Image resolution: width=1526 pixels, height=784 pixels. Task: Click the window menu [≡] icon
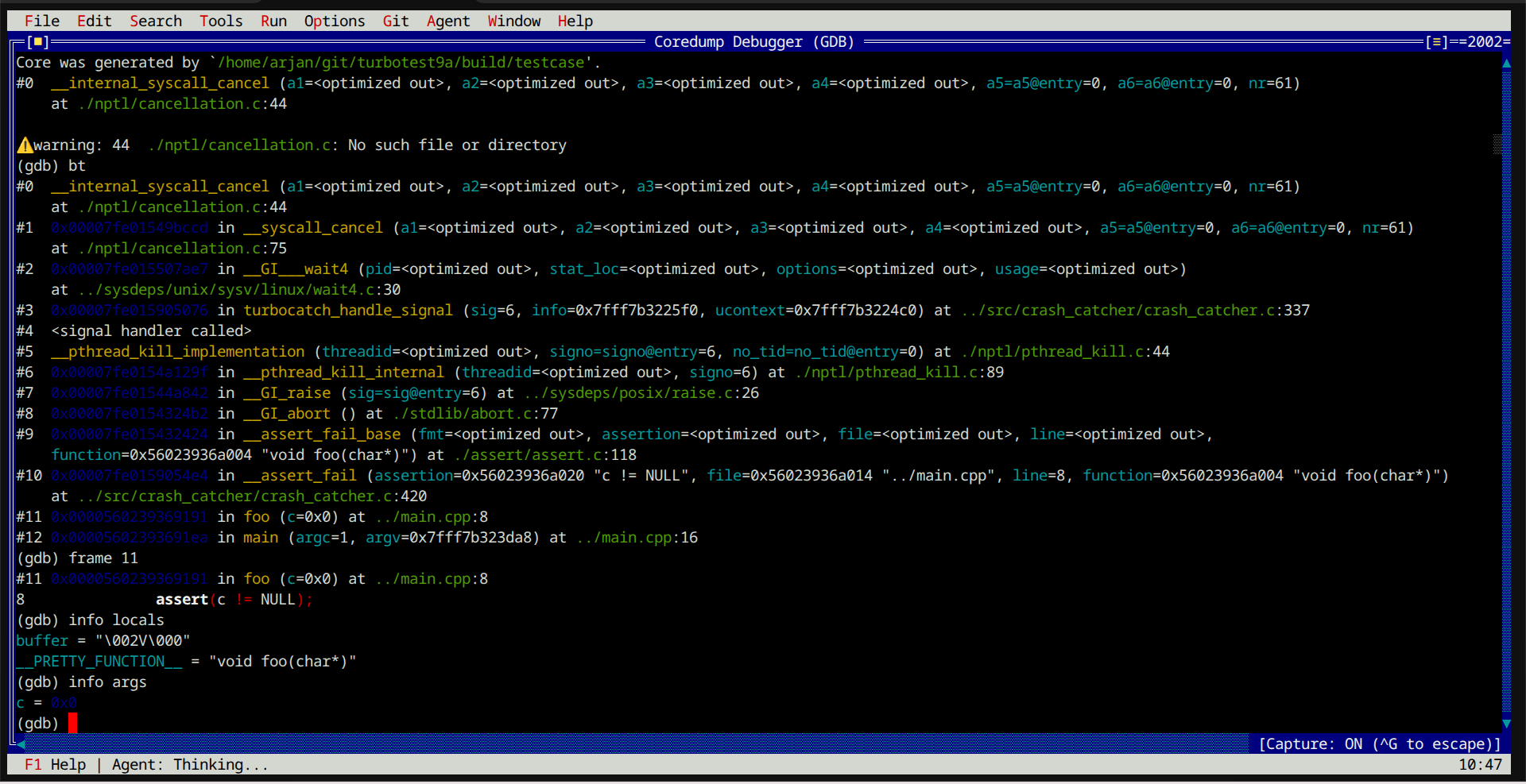click(x=1437, y=42)
